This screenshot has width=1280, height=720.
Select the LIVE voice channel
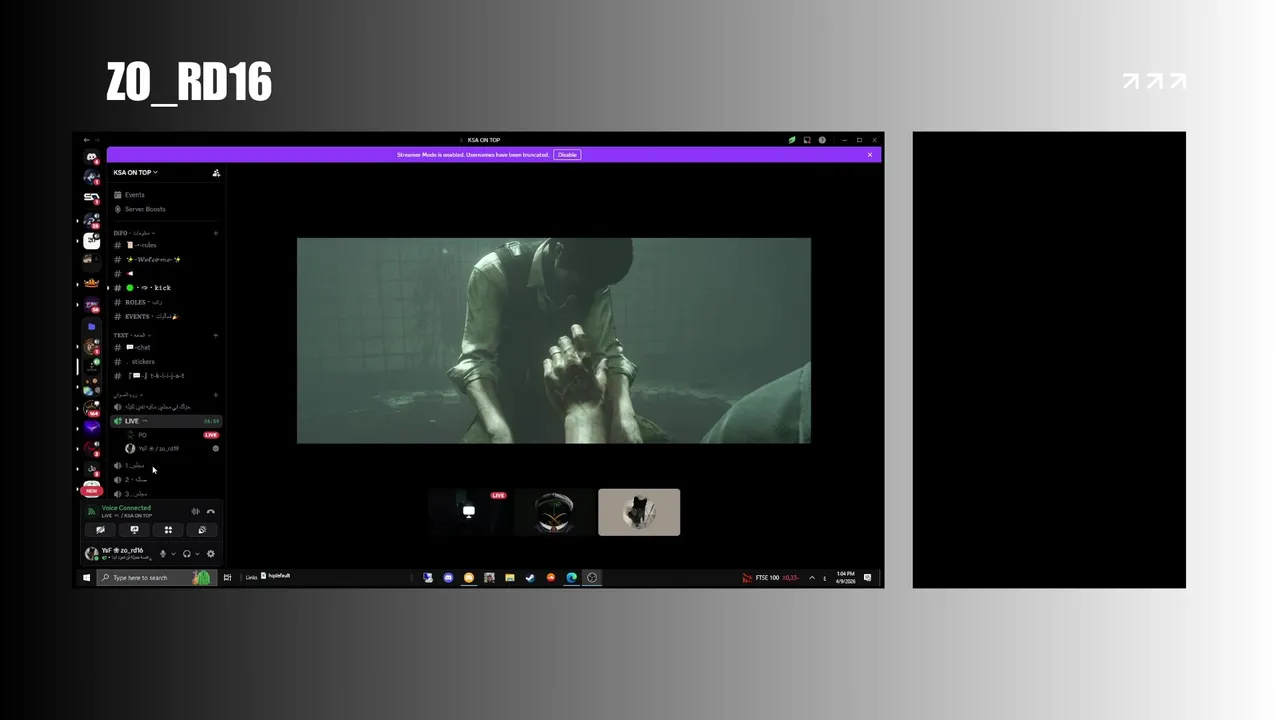[166, 421]
